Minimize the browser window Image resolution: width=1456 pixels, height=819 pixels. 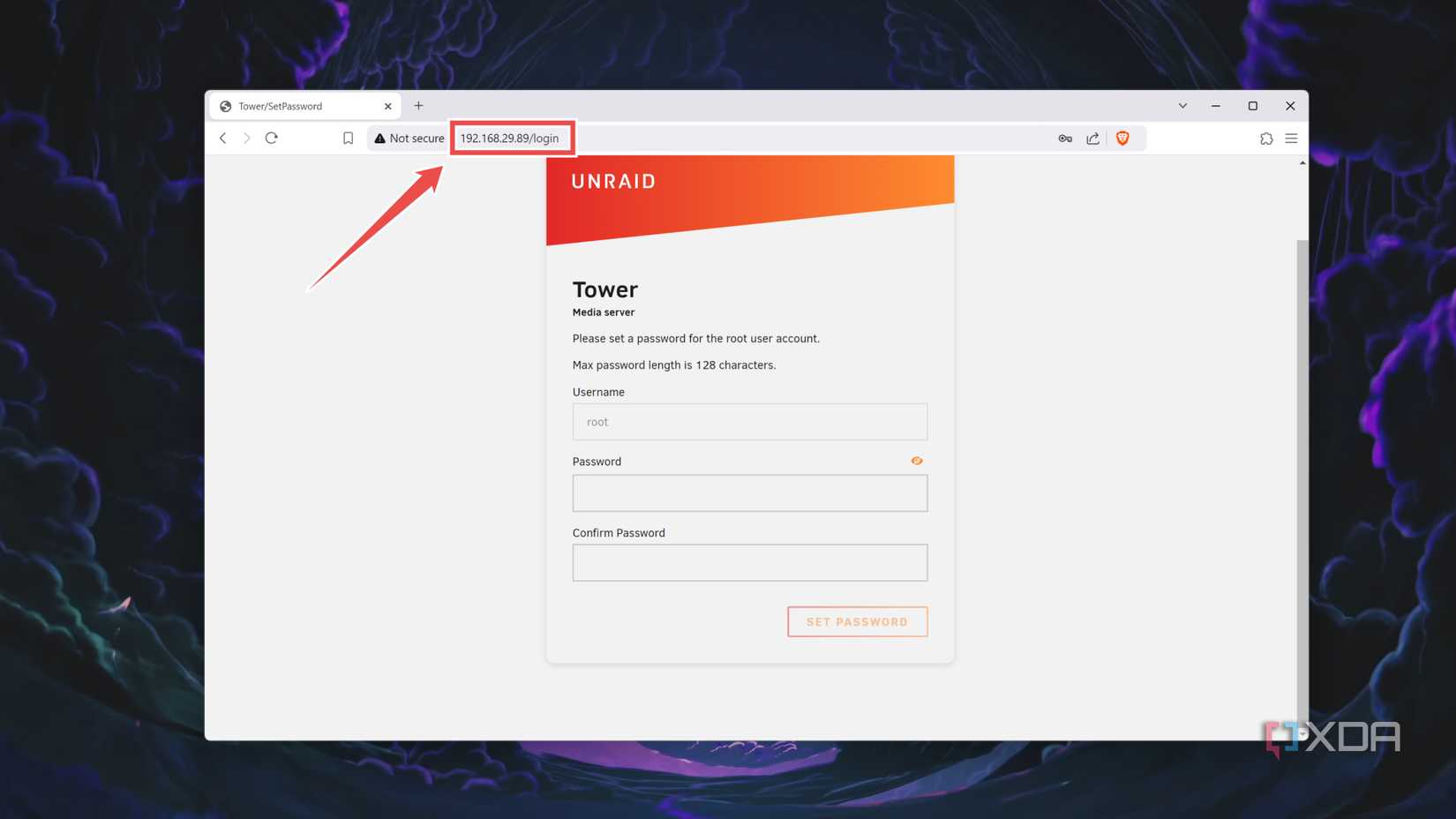pyautogui.click(x=1216, y=106)
